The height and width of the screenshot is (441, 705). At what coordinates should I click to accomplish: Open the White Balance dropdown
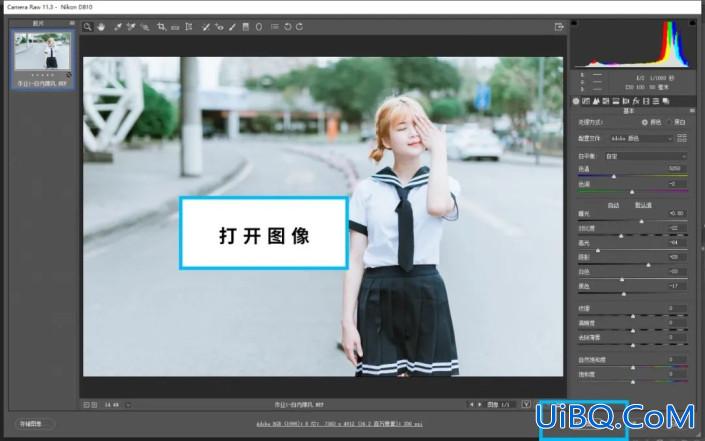(646, 156)
